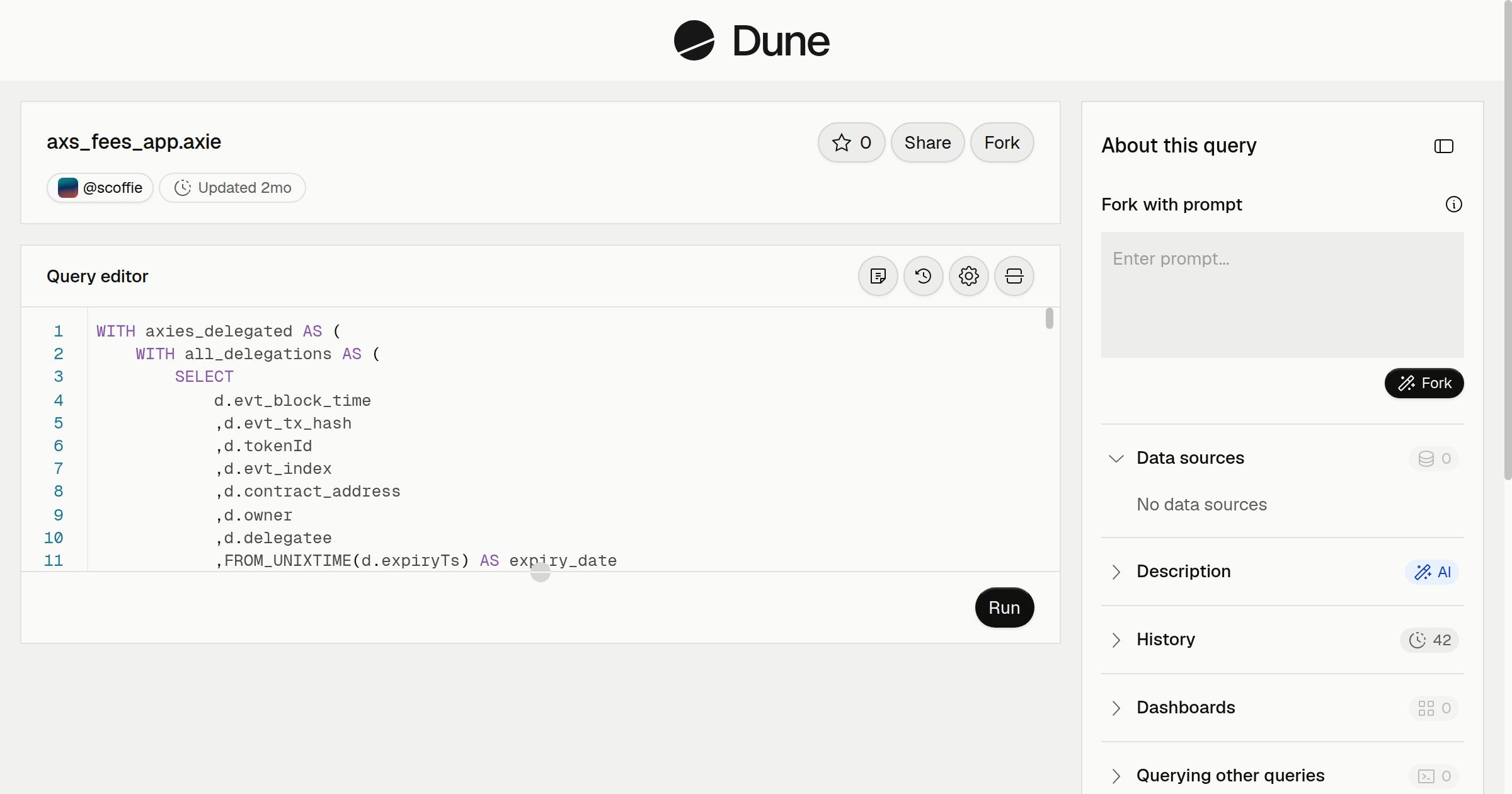
Task: Click the editor resize handle at bottom
Action: tap(540, 572)
